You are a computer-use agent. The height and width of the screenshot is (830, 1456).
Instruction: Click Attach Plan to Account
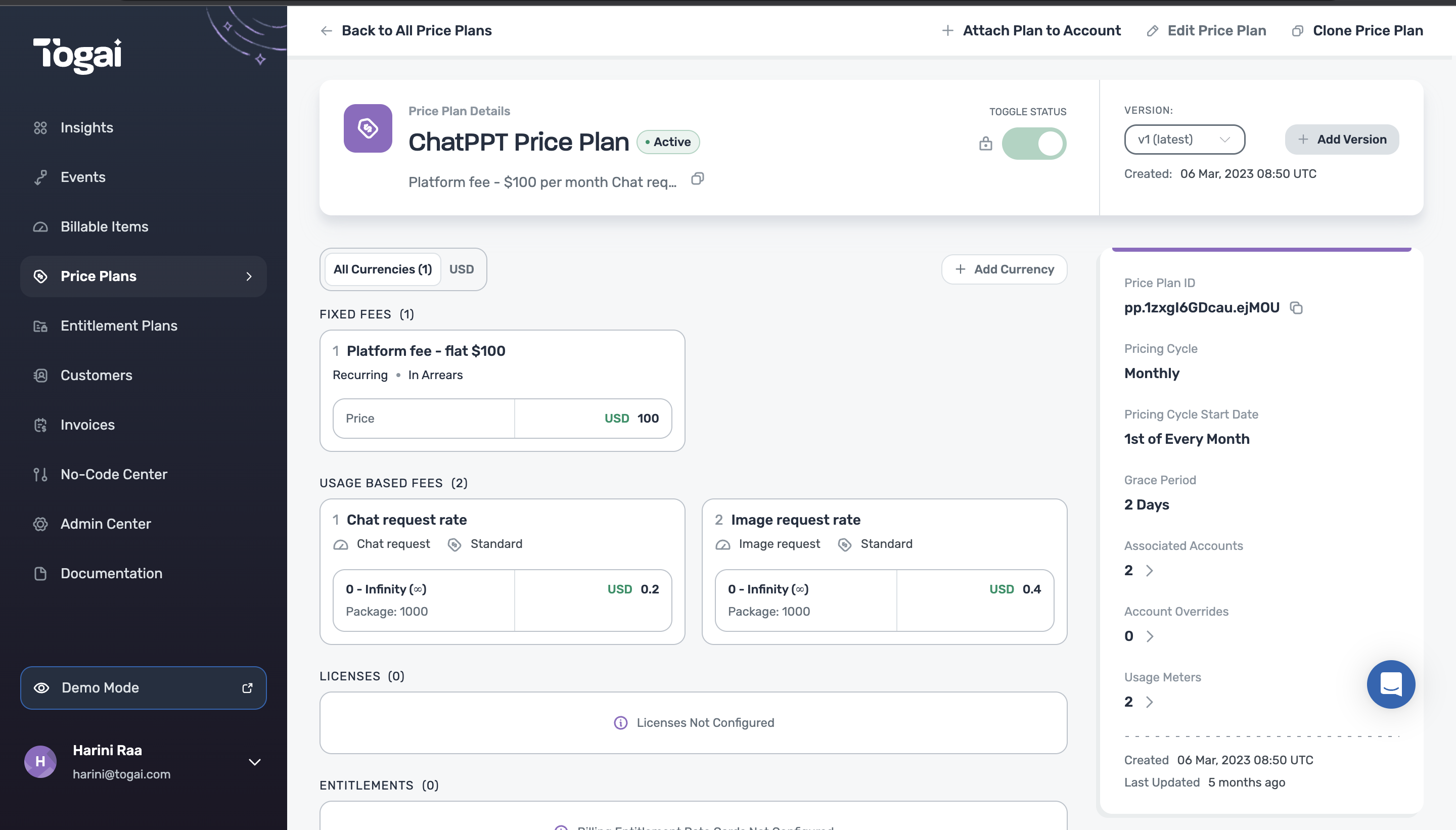click(x=1031, y=31)
